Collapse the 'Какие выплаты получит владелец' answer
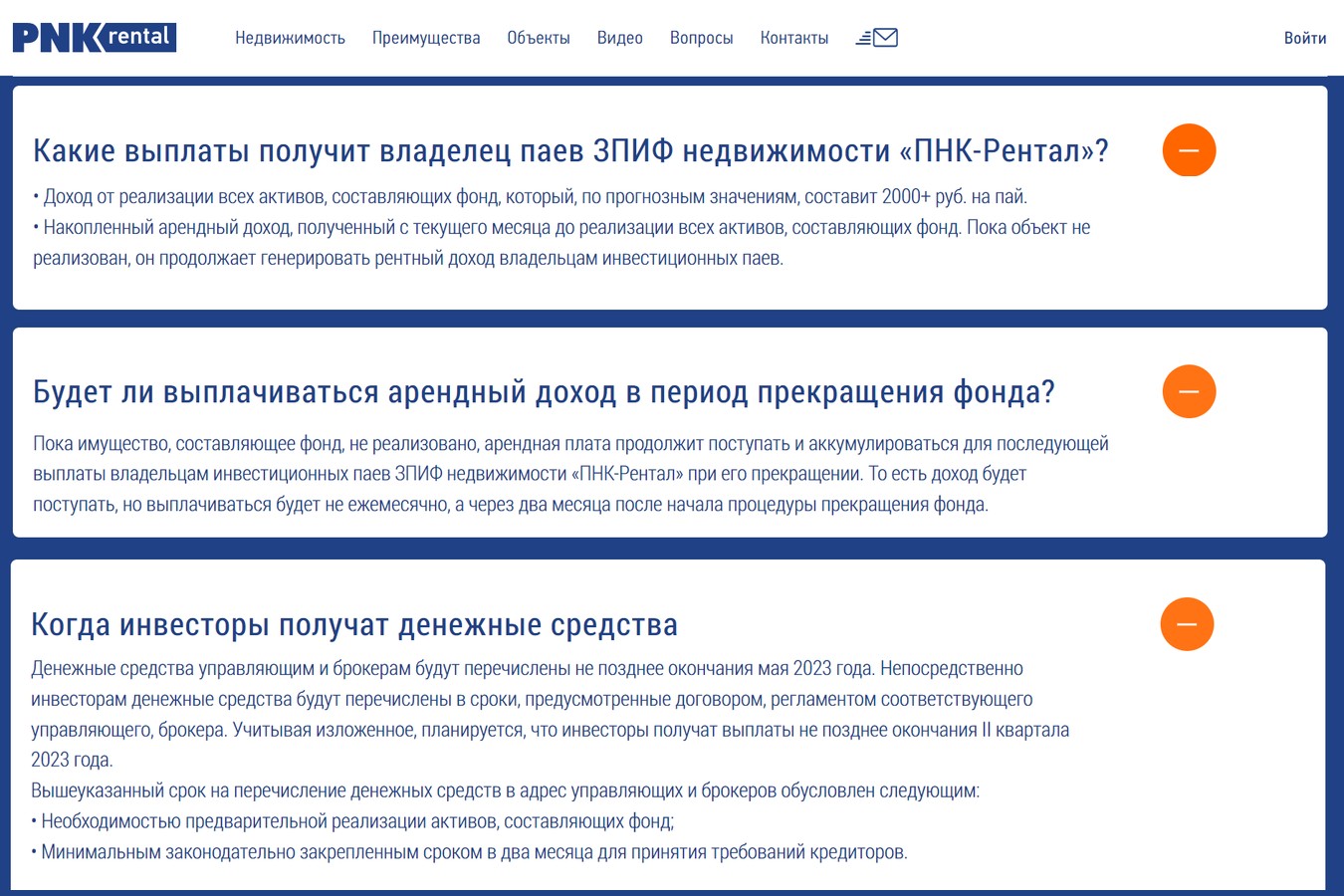 point(1189,150)
